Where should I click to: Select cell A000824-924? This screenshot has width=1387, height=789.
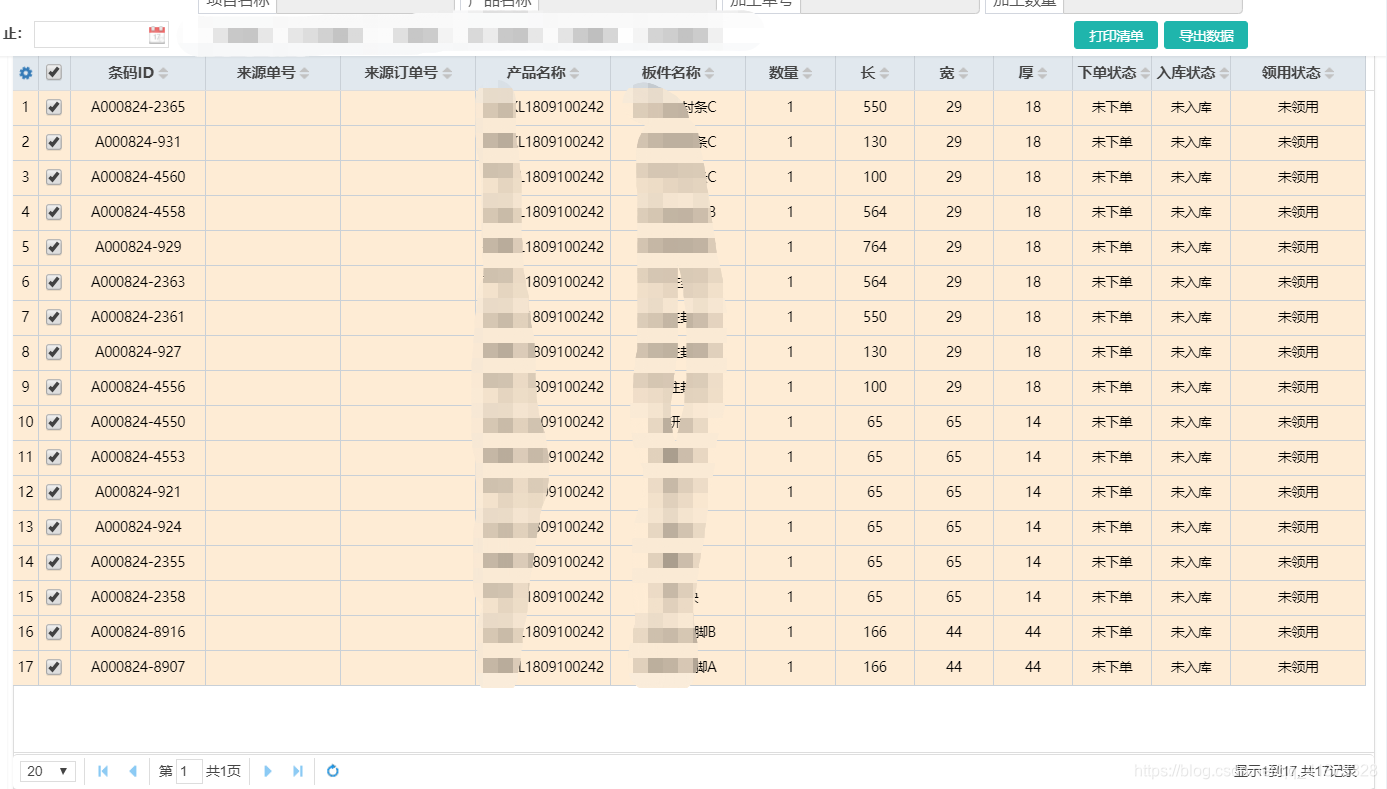(138, 527)
